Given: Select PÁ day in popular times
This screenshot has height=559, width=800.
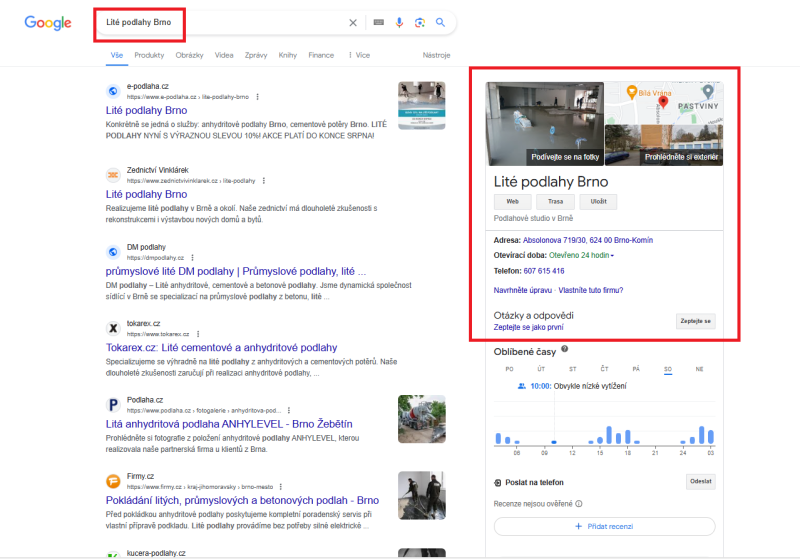Looking at the screenshot, I should tap(636, 369).
